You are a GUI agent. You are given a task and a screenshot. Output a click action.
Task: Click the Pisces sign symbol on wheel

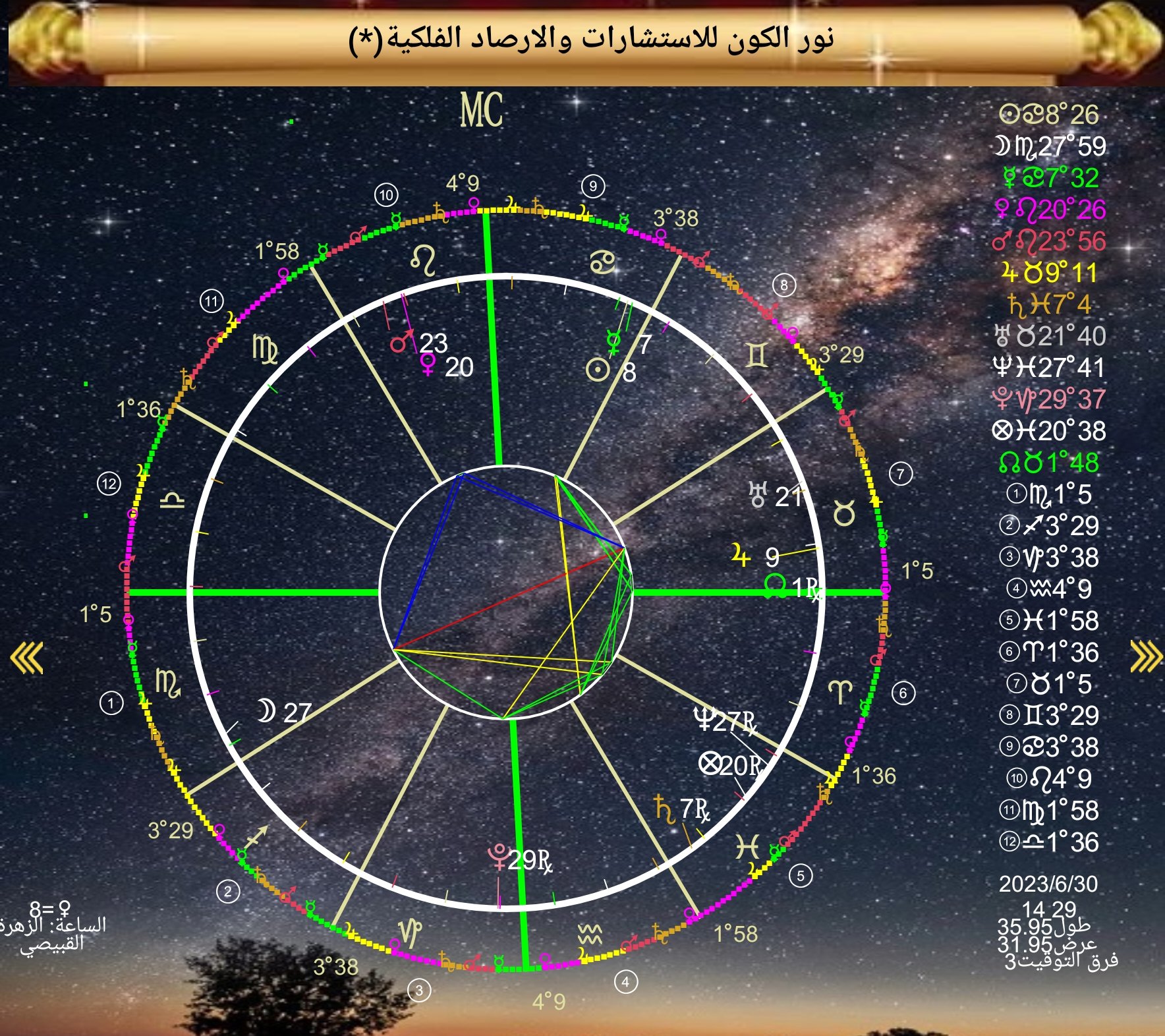(x=748, y=847)
